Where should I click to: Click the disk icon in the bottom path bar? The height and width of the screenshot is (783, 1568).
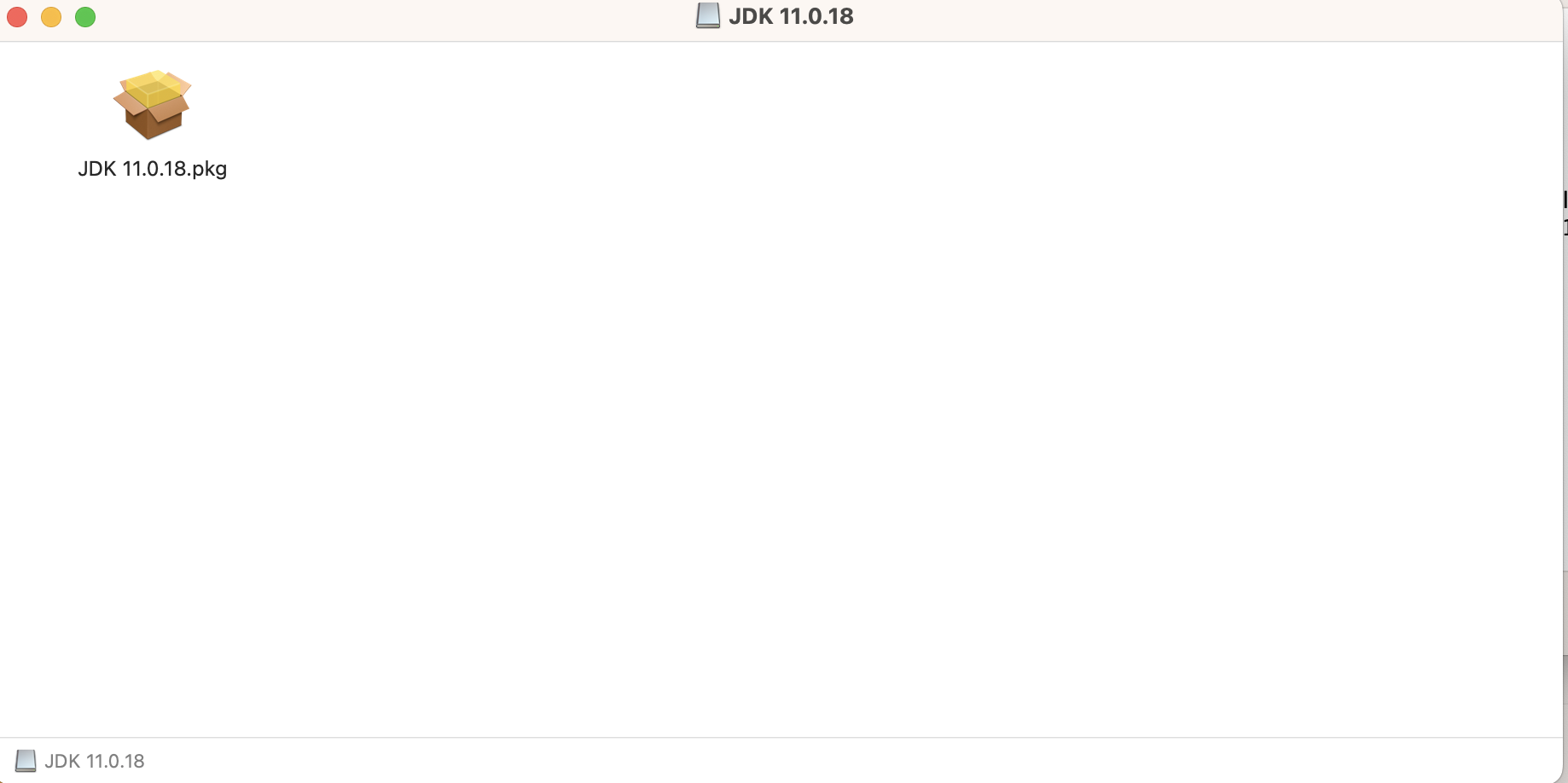click(x=26, y=761)
